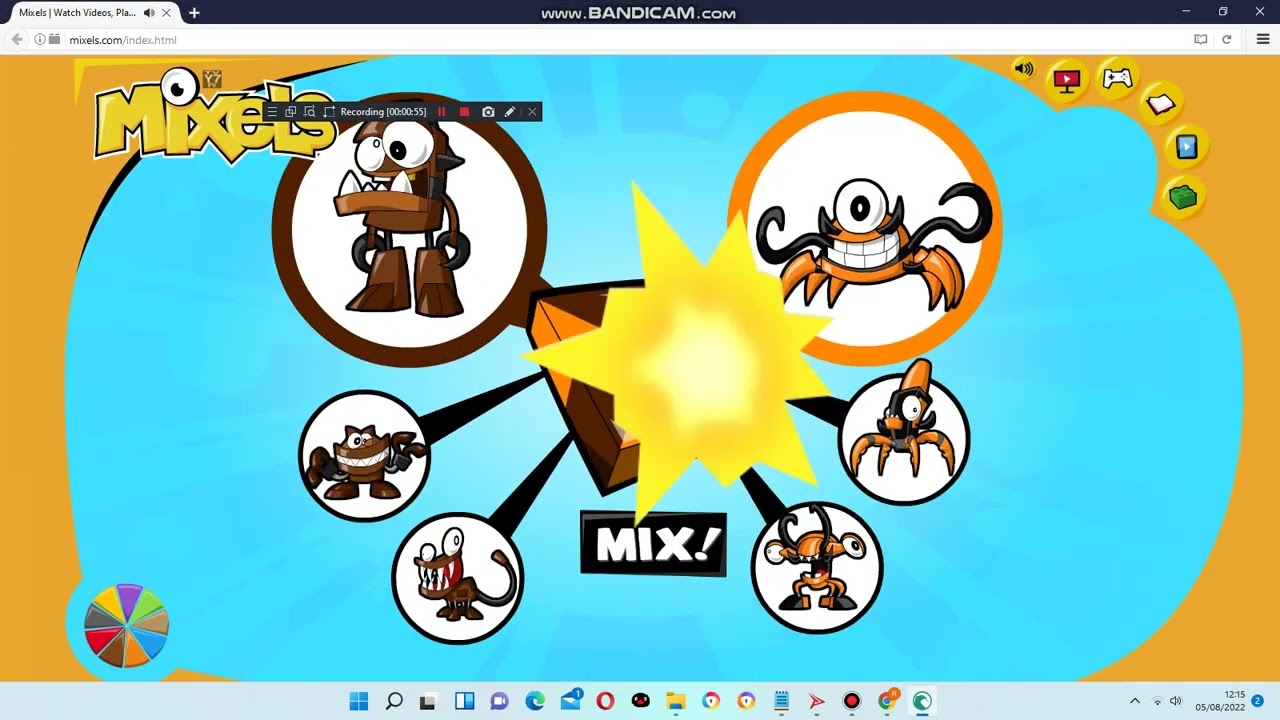Open the Teams Chat taskbar icon

[x=499, y=701]
